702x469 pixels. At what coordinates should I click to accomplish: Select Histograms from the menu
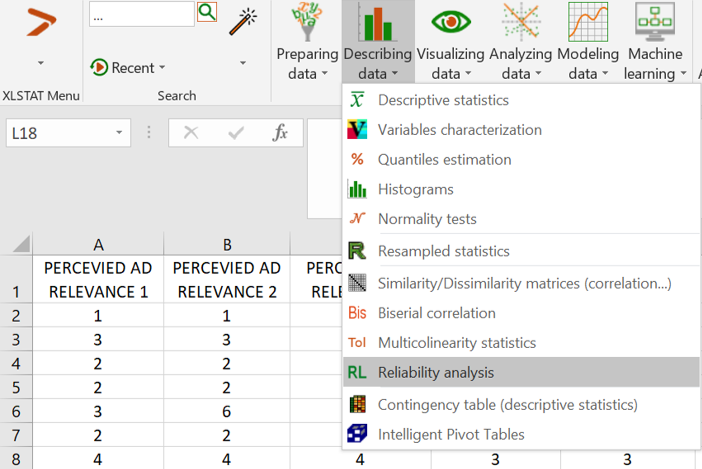[521, 189]
